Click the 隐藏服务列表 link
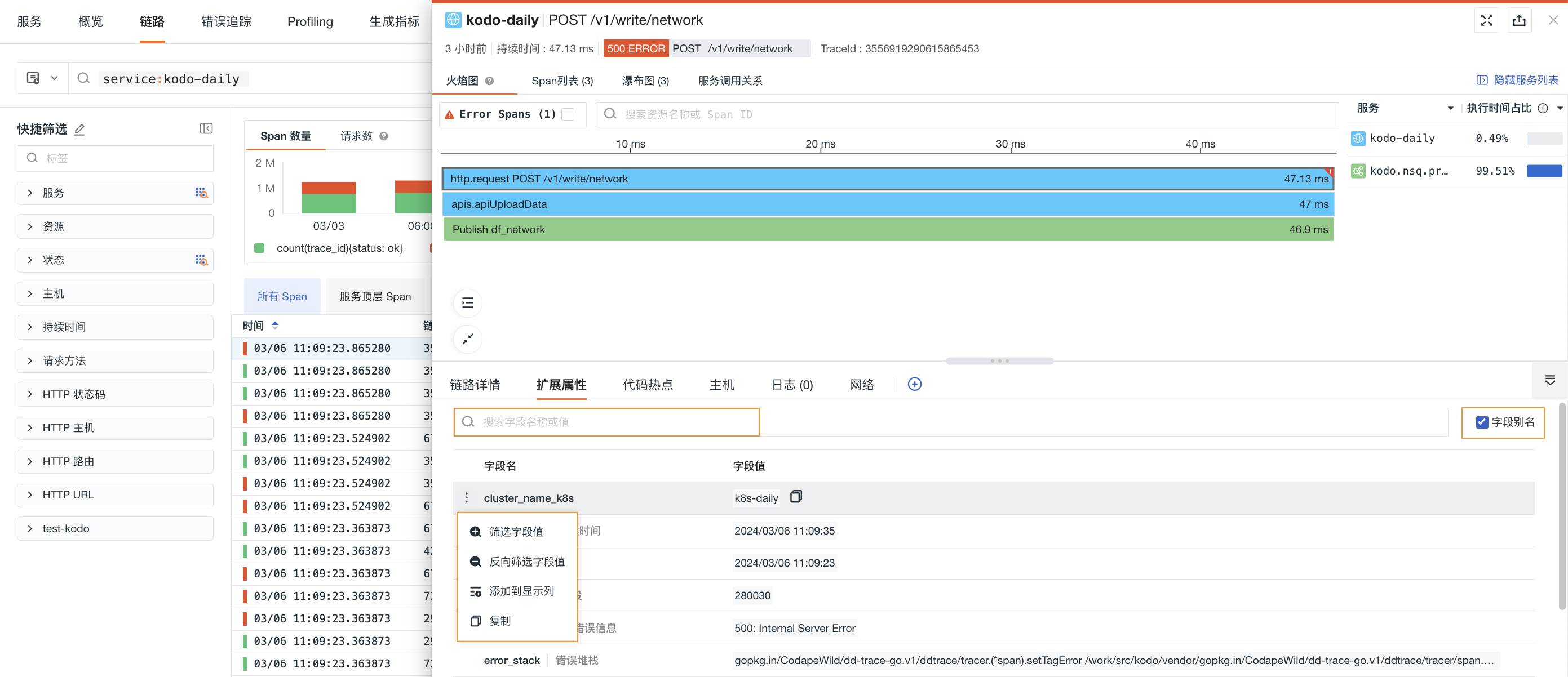 tap(1517, 81)
